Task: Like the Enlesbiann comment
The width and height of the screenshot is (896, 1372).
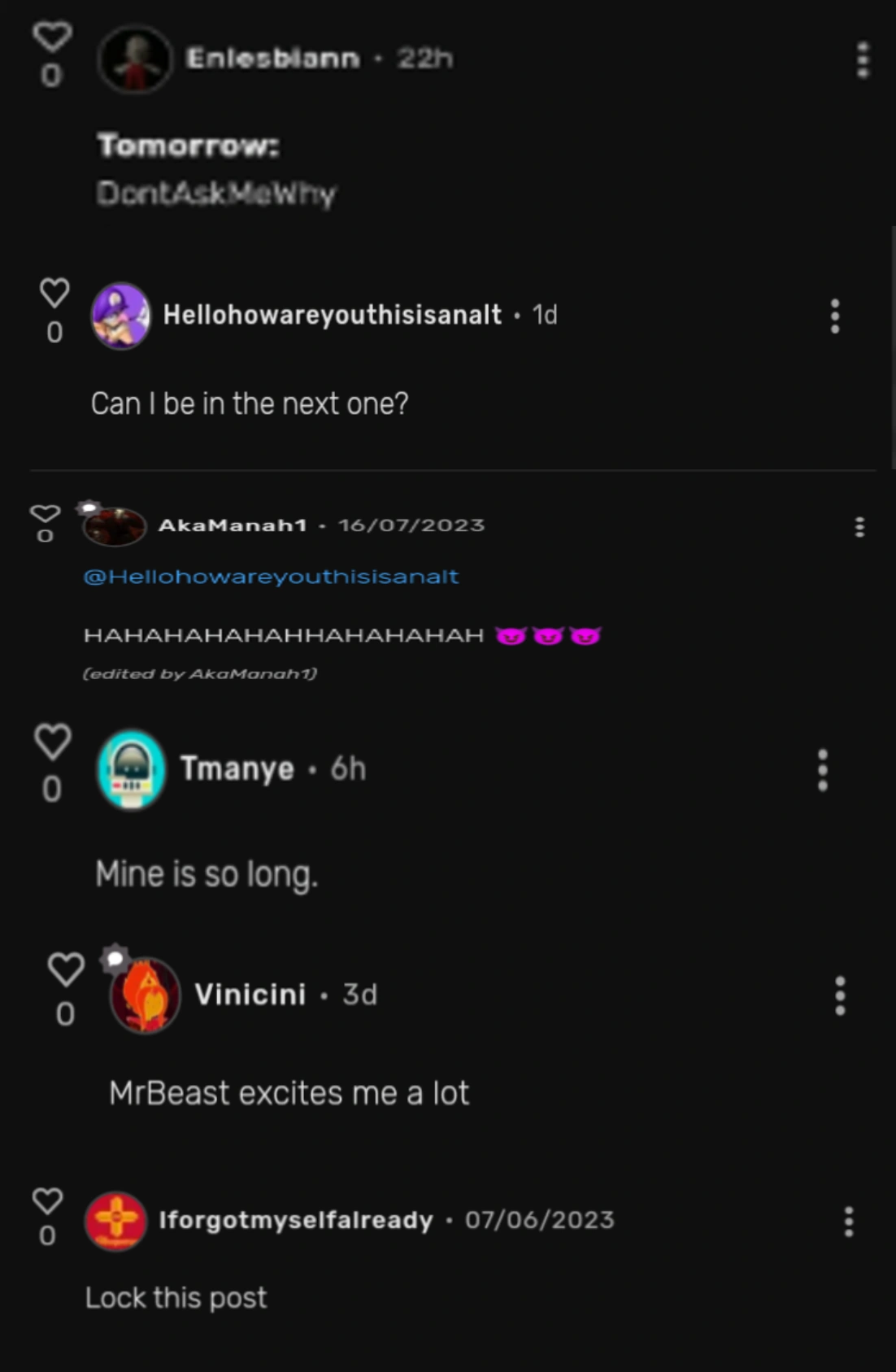Action: pyautogui.click(x=52, y=37)
